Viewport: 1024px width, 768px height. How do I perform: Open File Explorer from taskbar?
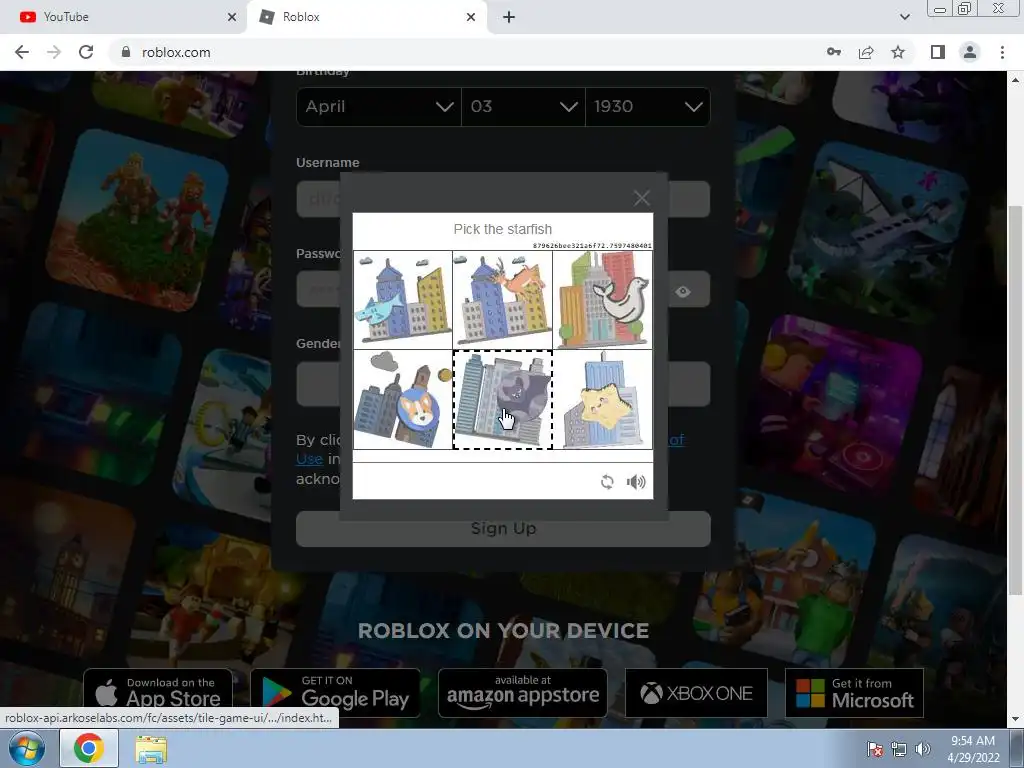click(x=151, y=748)
